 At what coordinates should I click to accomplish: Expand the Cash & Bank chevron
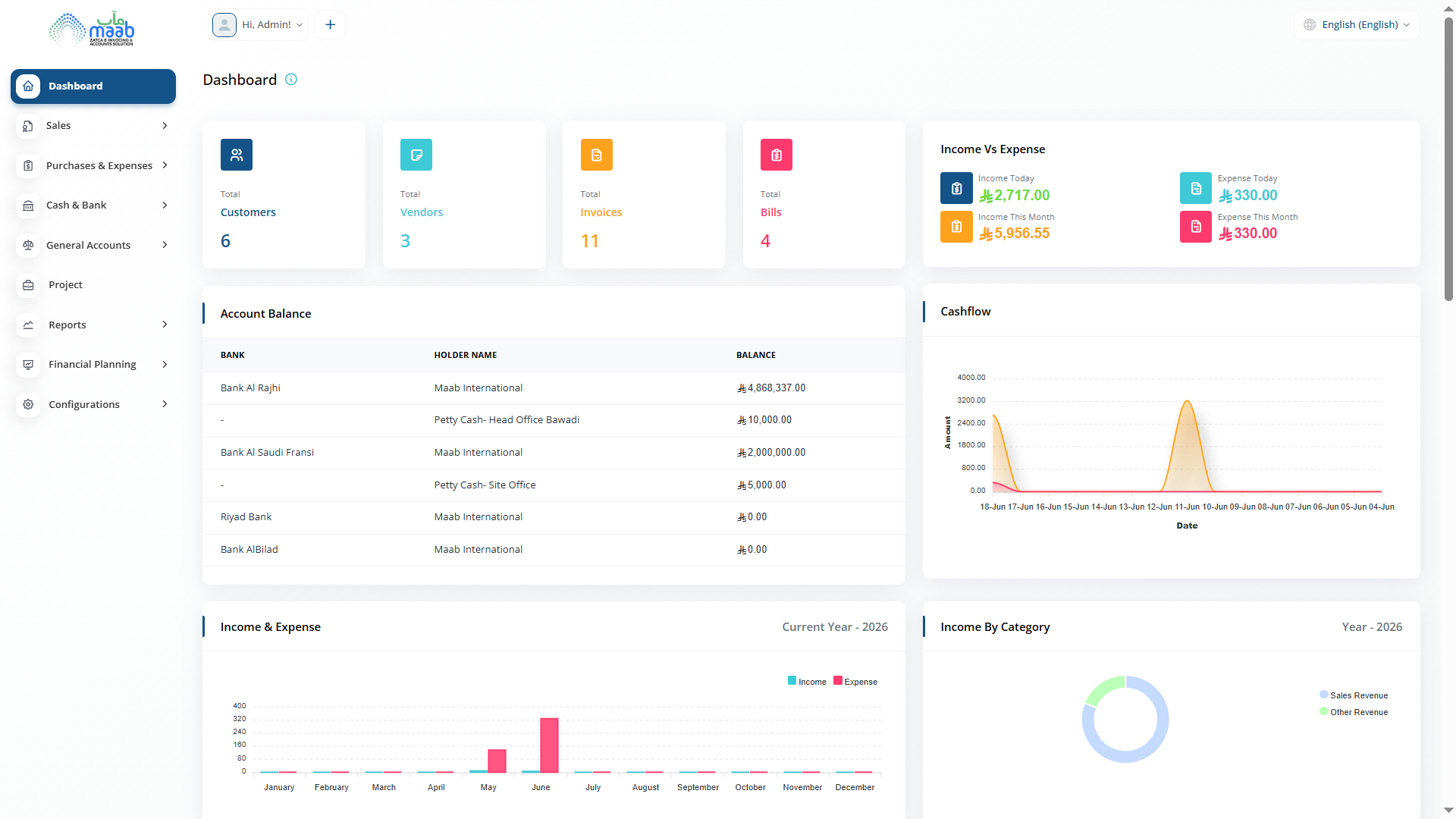[x=165, y=206]
